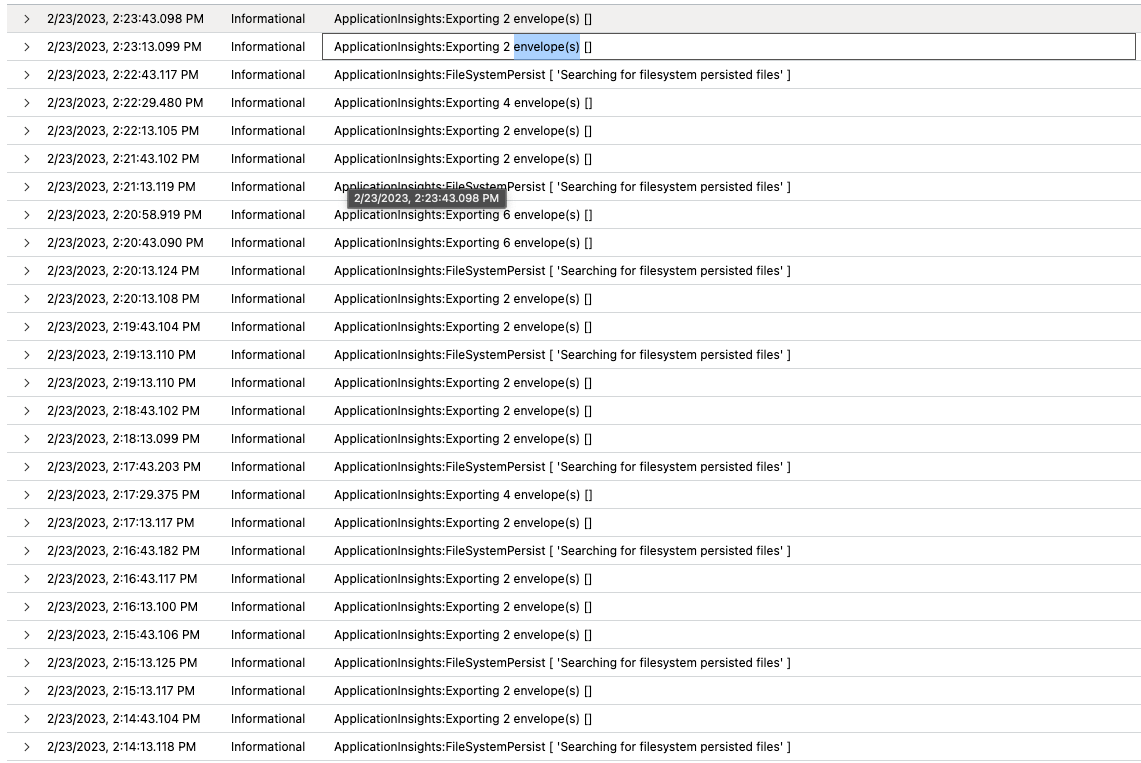
Task: Select the 'Exporting 6 envelope(s)' row at 2:20:43.090 PM
Action: pyautogui.click(x=600, y=243)
